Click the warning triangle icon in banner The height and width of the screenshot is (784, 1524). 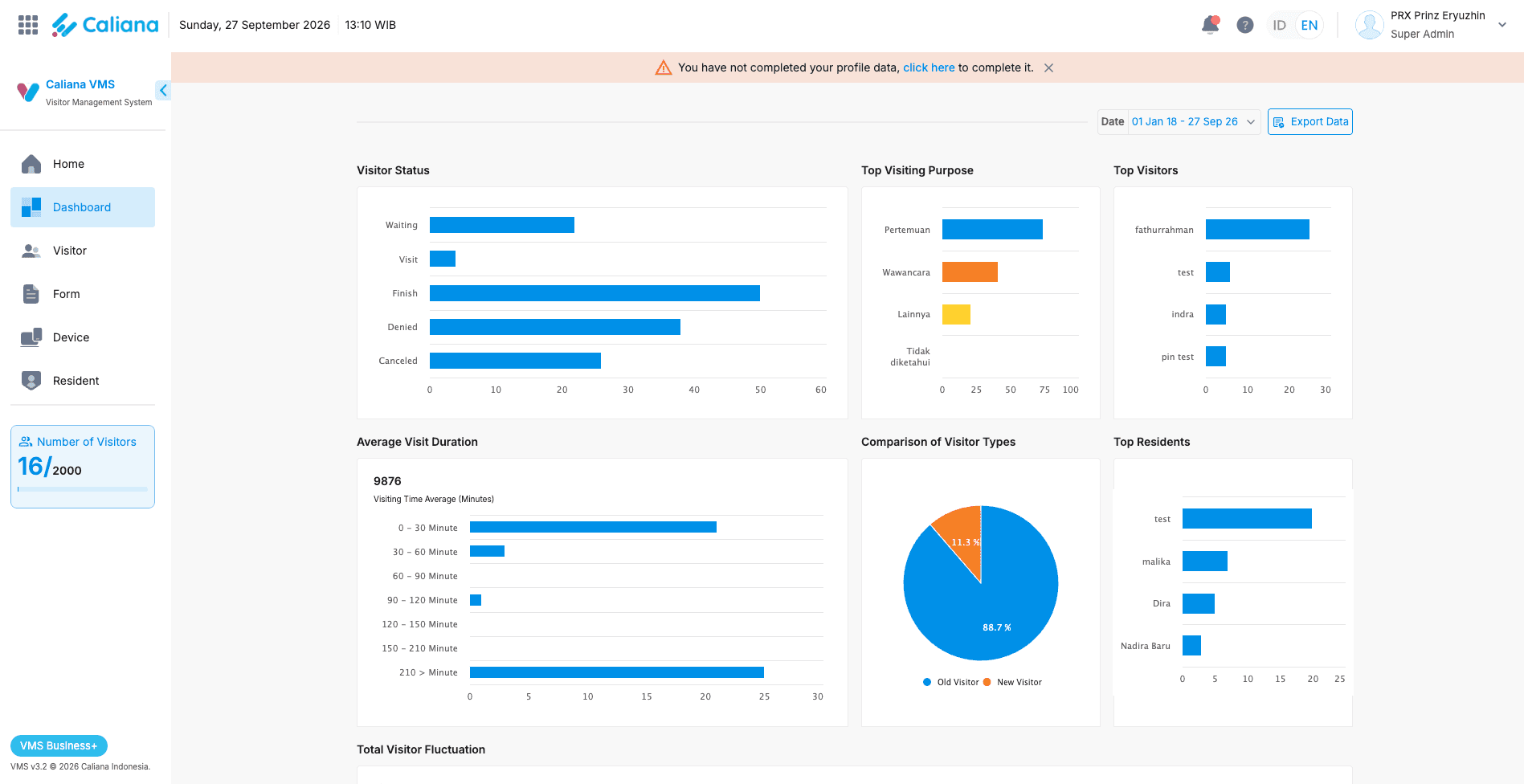click(664, 67)
